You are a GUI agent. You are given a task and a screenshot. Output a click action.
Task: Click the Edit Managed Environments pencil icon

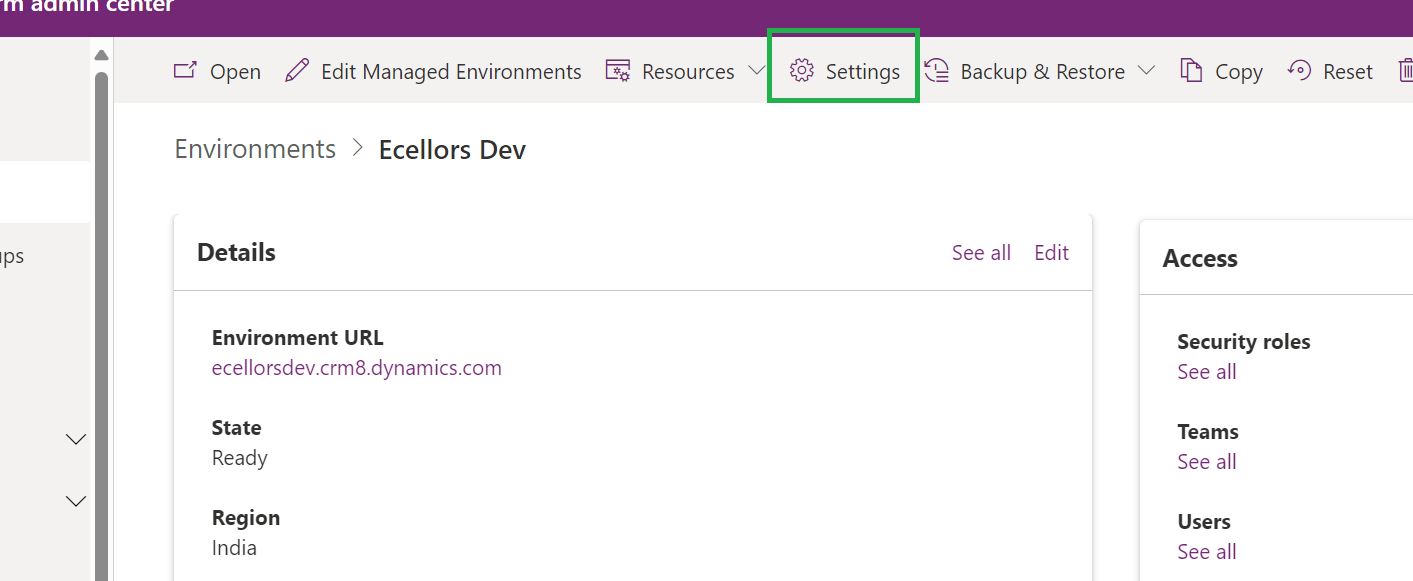click(297, 71)
